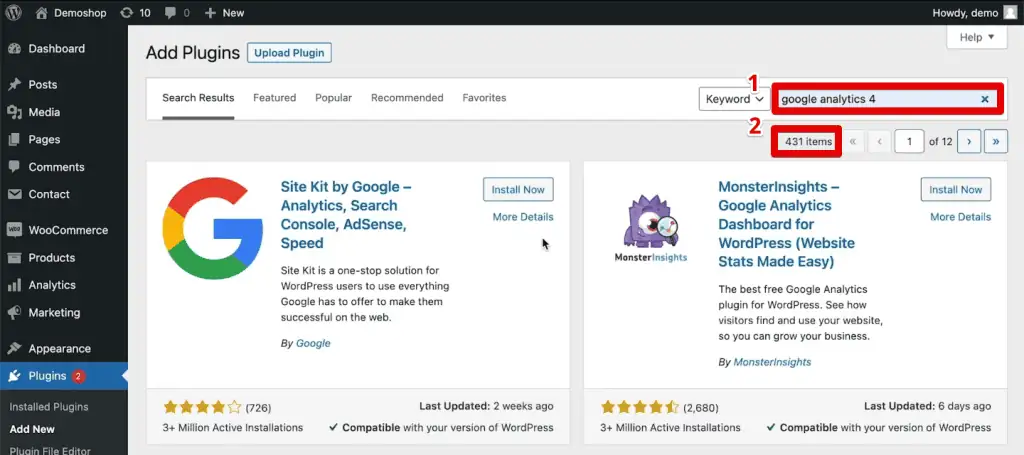The image size is (1024, 455).
Task: Click the WooCommerce icon in sidebar
Action: click(14, 230)
